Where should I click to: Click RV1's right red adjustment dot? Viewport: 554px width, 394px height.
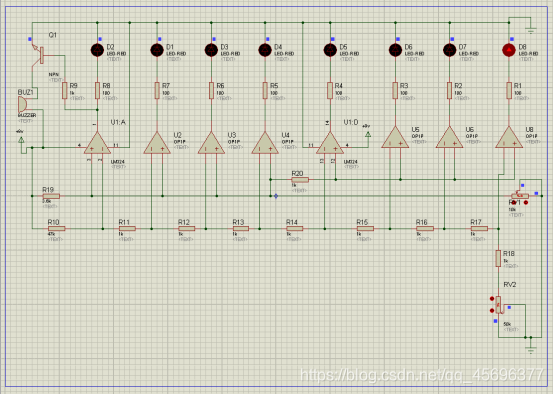(x=526, y=203)
